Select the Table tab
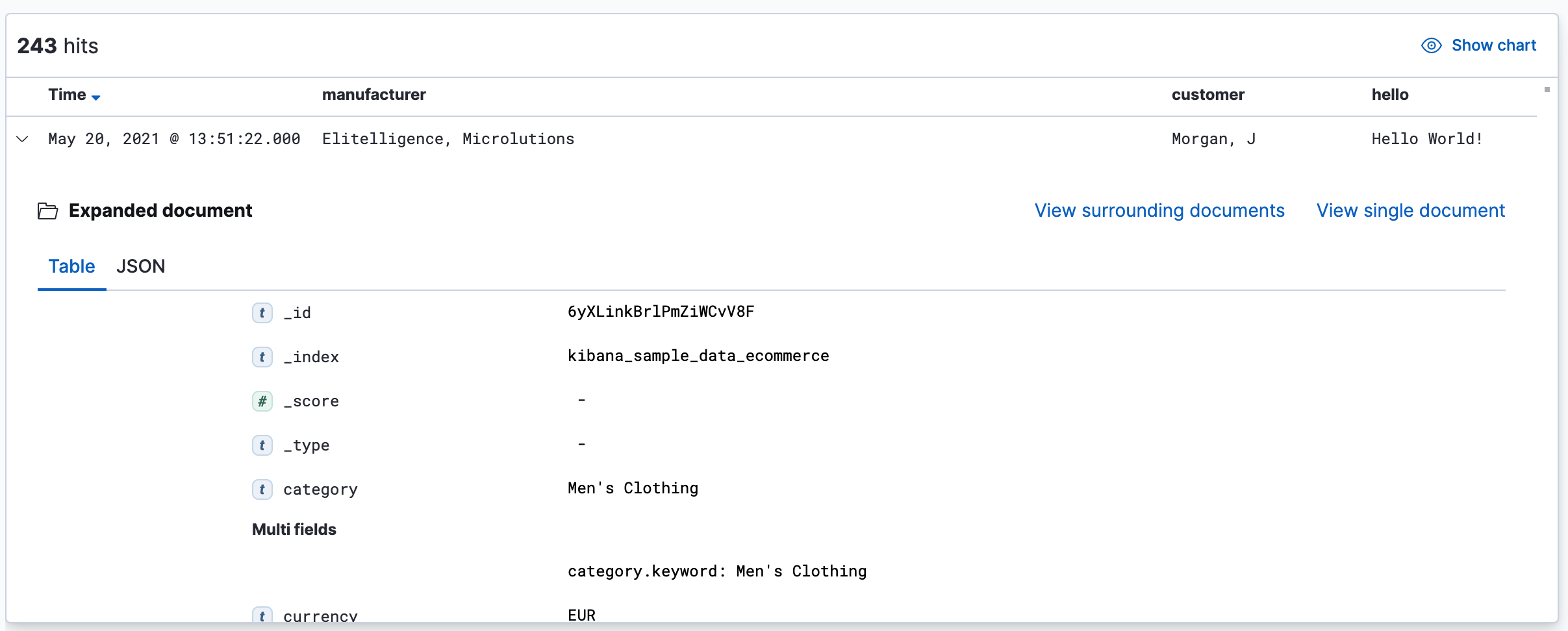Viewport: 1568px width, 631px height. [x=72, y=266]
